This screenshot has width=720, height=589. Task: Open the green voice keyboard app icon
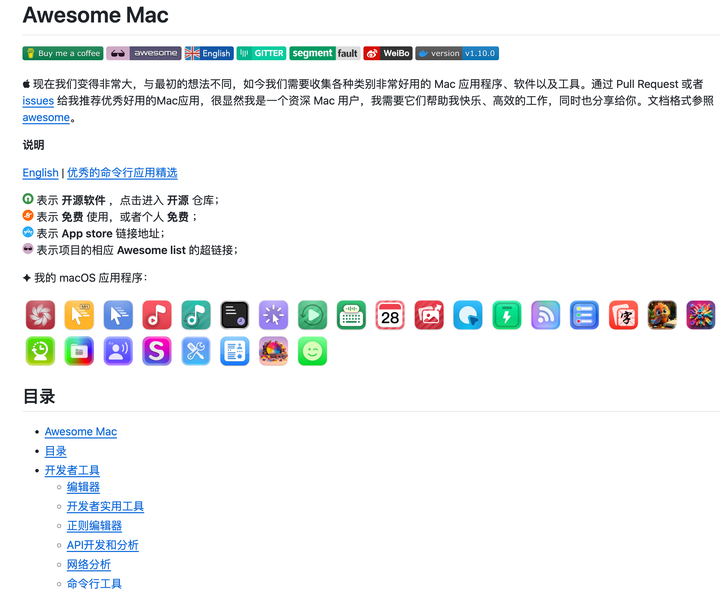coord(351,315)
